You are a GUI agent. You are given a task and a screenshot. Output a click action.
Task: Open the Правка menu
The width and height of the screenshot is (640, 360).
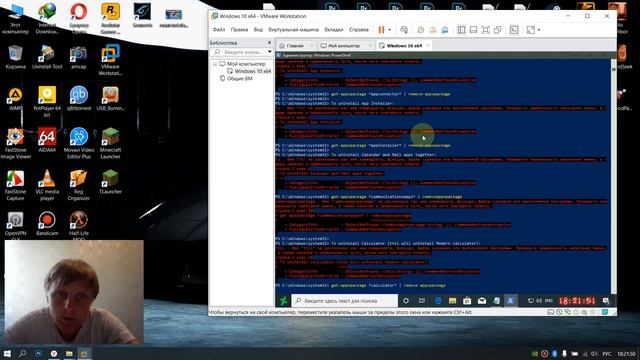239,30
